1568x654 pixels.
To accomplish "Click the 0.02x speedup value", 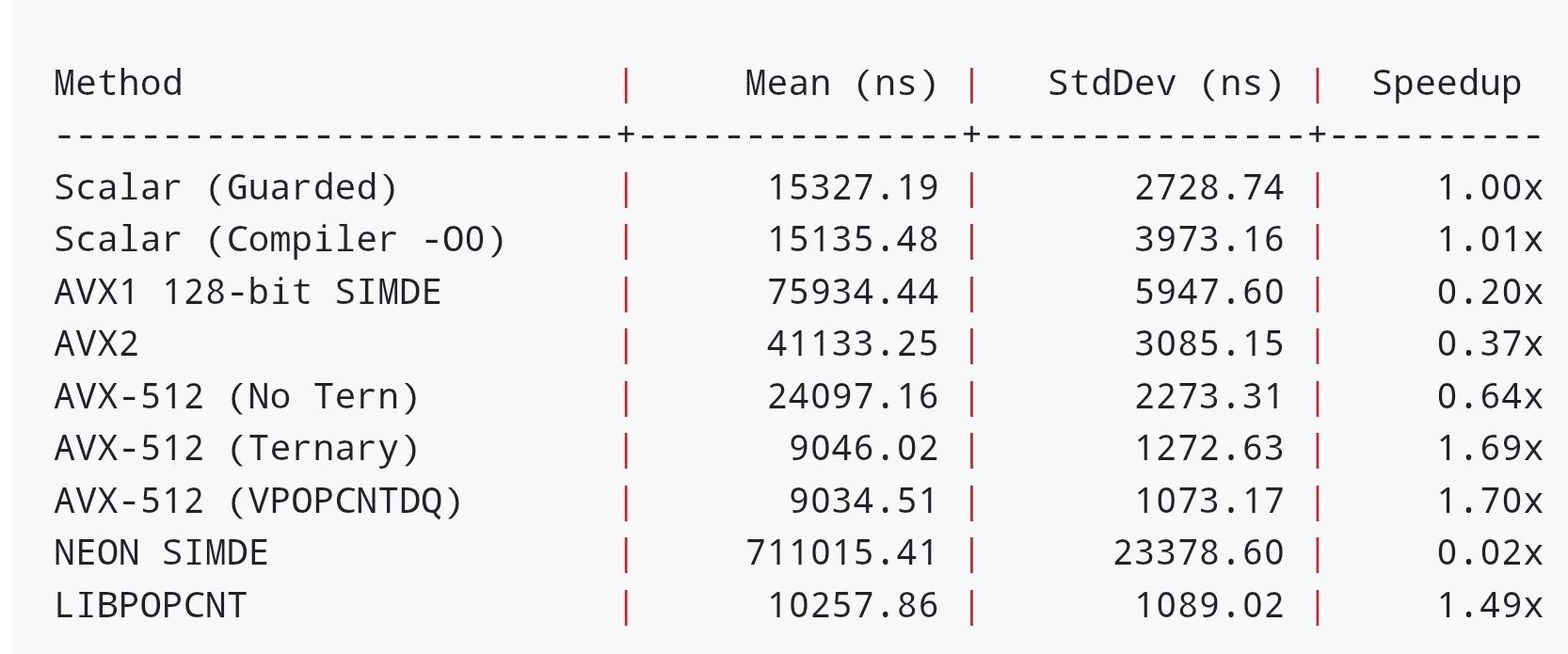I will [1490, 552].
